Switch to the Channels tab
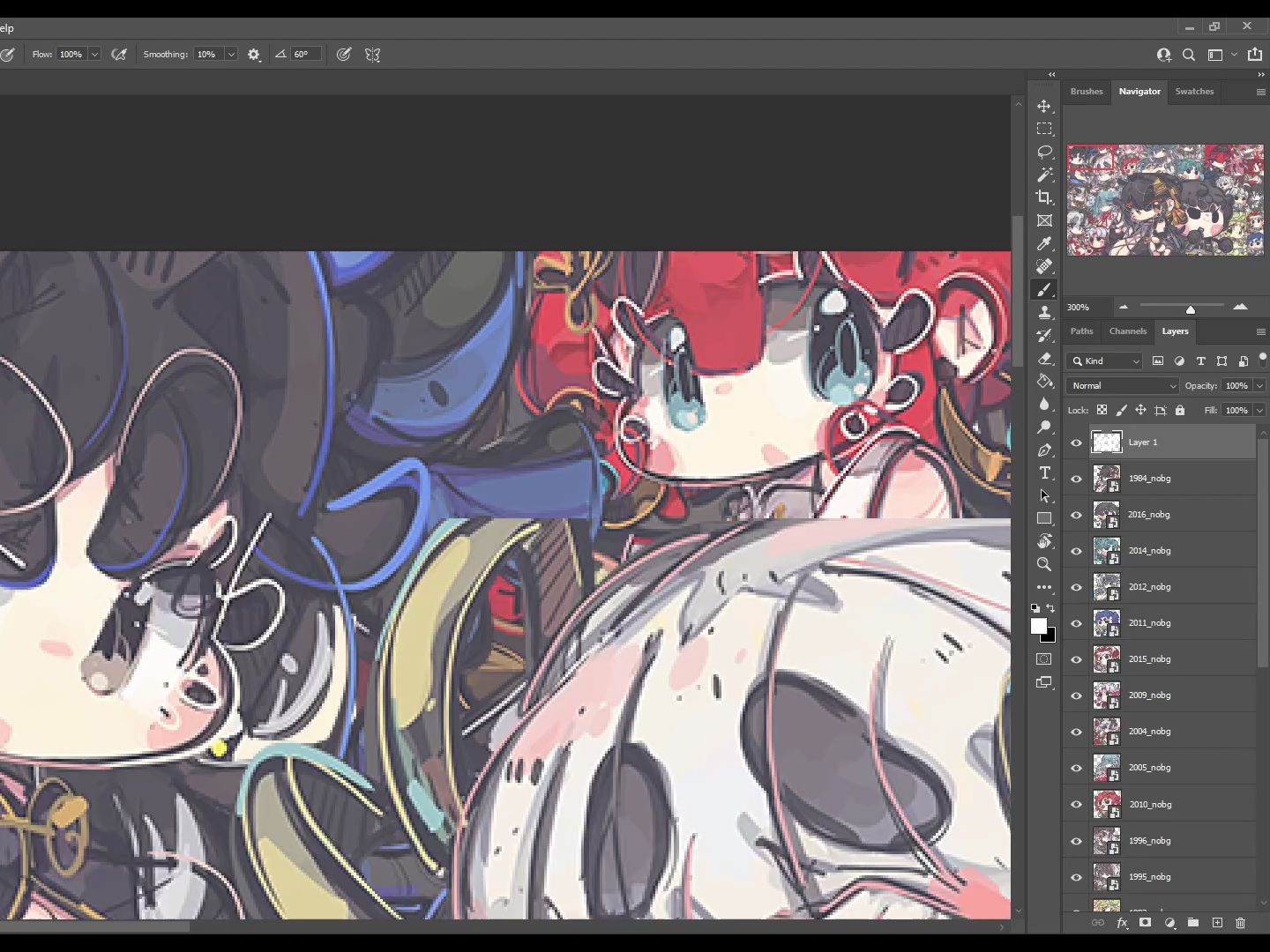This screenshot has height=952, width=1270. (1128, 331)
